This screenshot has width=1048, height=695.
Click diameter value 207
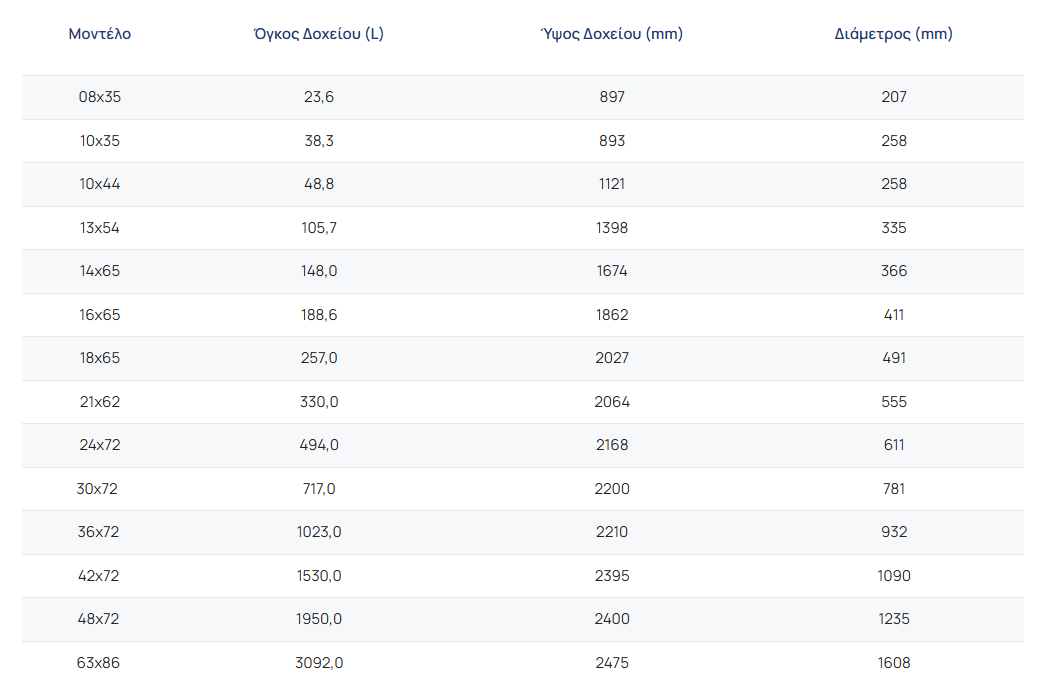pyautogui.click(x=894, y=97)
